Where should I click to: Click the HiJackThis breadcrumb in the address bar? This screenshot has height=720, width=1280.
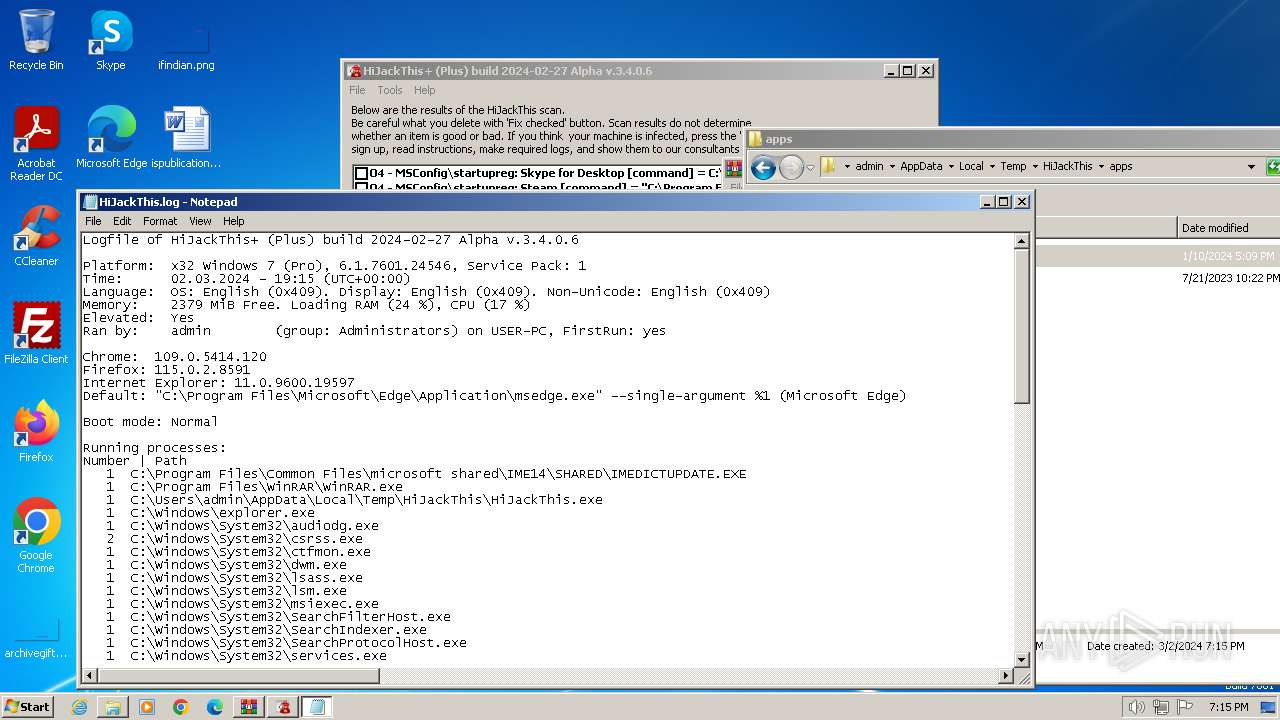click(1068, 167)
